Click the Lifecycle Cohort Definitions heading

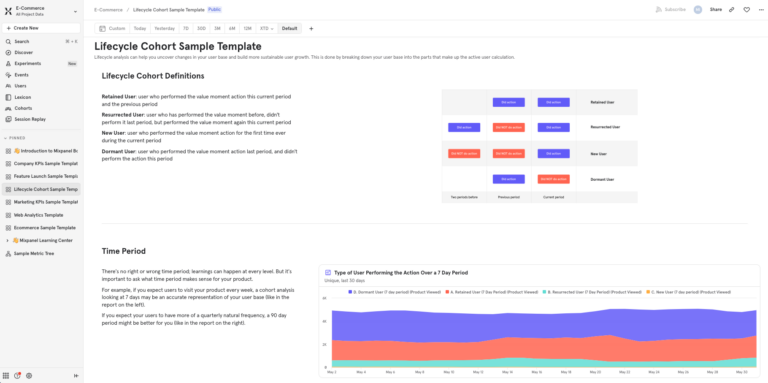(x=153, y=76)
